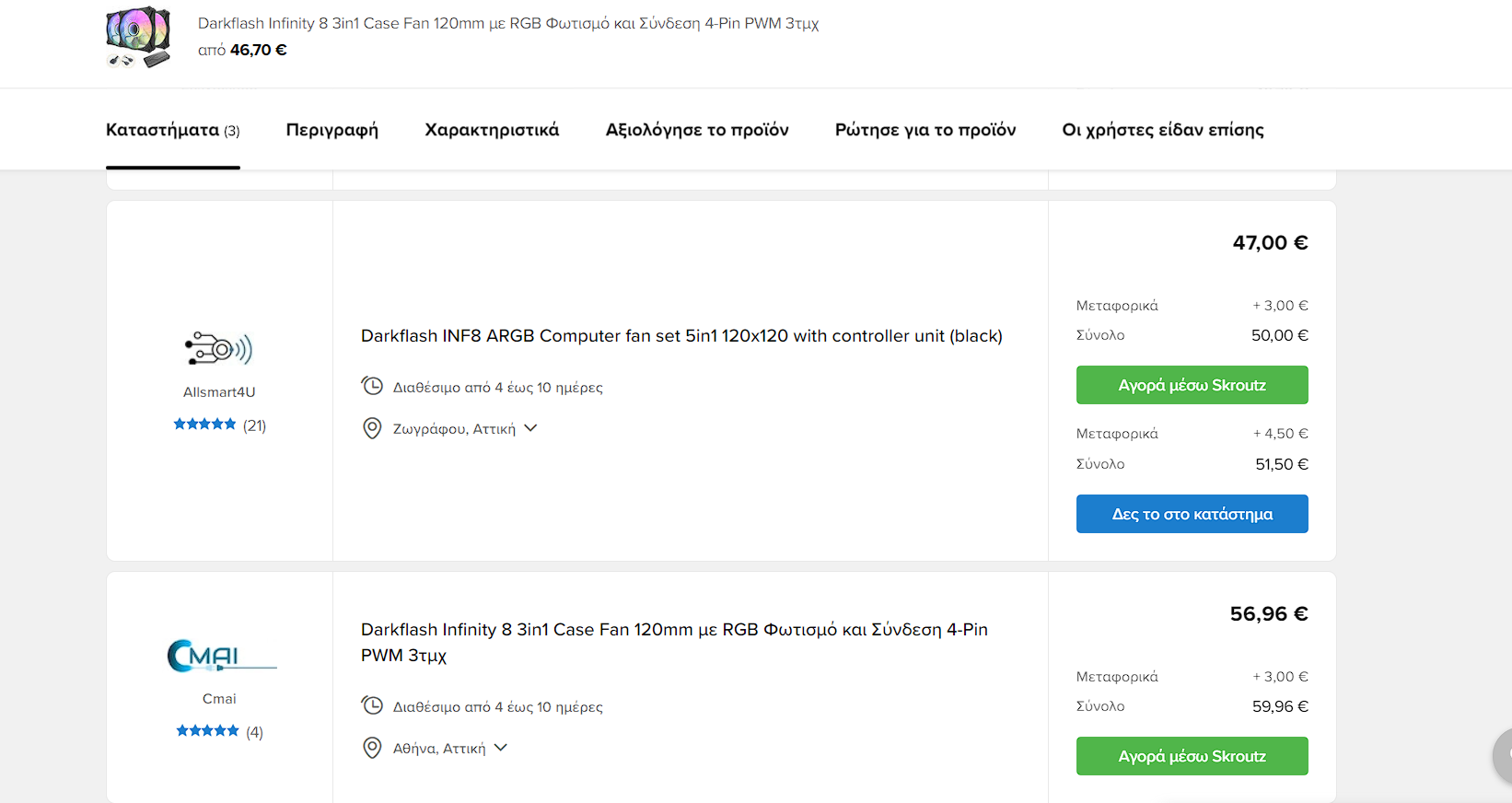Open the Ρώτησε για το προϊόν tab
The width and height of the screenshot is (1512, 803).
(925, 130)
